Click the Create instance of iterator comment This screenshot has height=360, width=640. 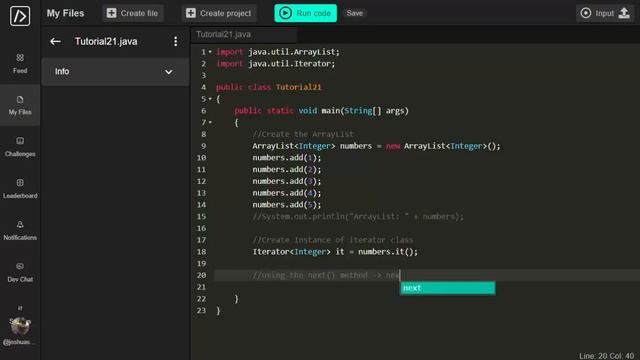[332, 240]
